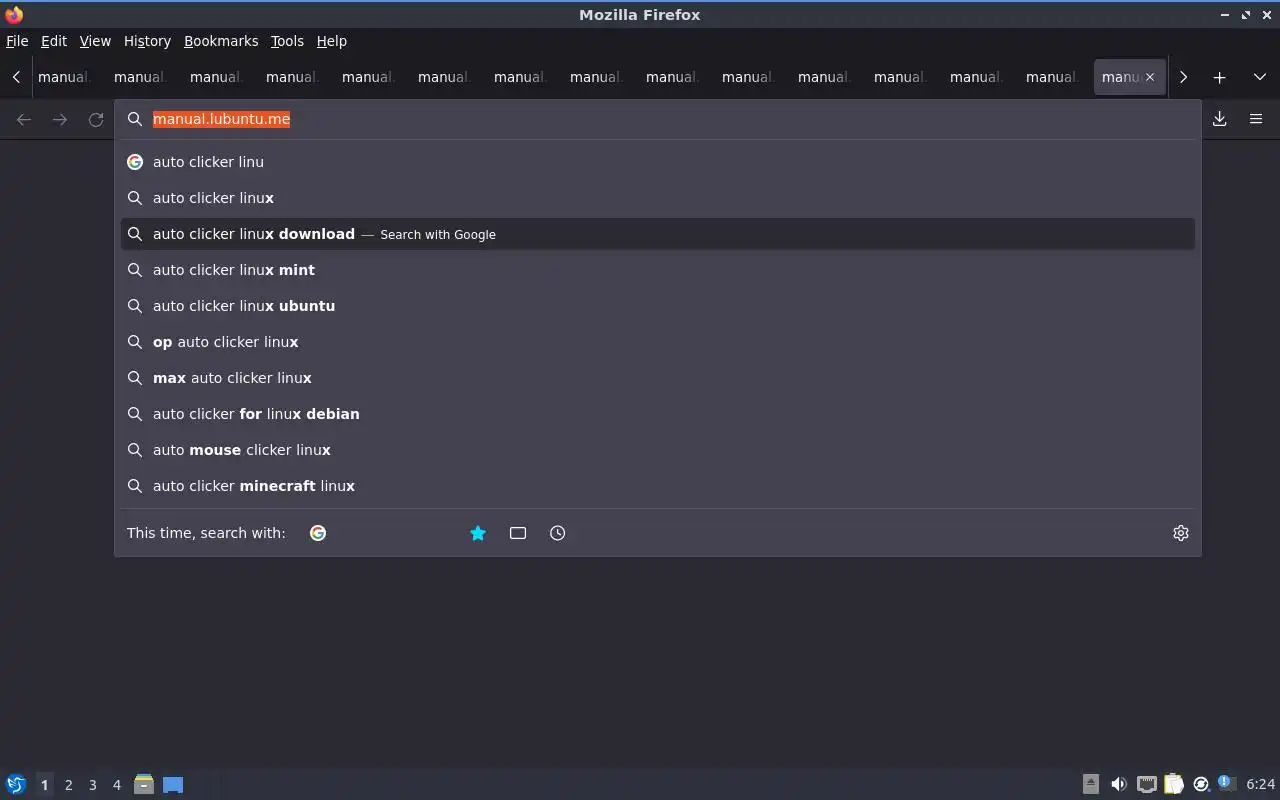This screenshot has height=800, width=1280.
Task: Select 'max auto clicker linux' suggestion
Action: point(658,378)
